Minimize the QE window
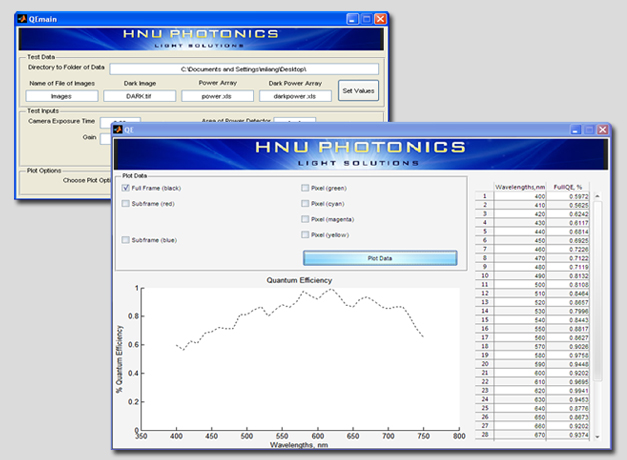The height and width of the screenshot is (460, 627). point(576,130)
